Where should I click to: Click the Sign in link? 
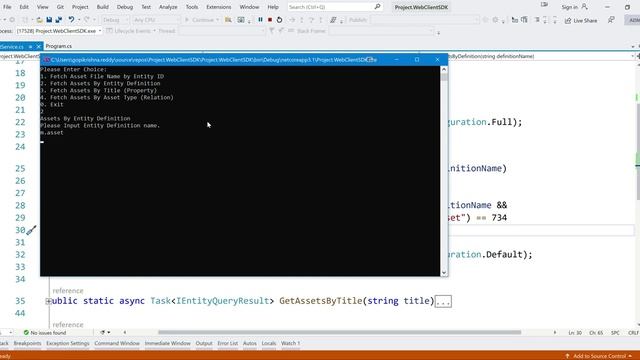click(569, 7)
